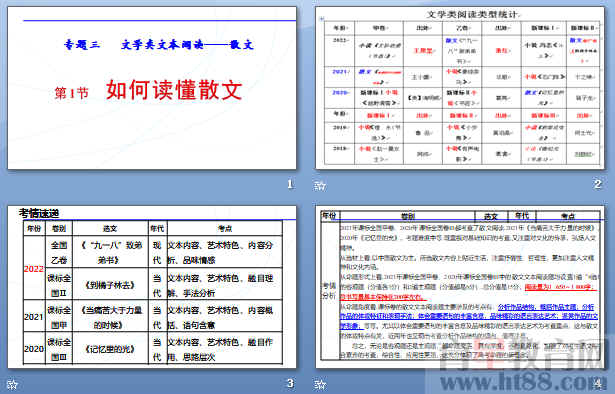Select slide 2 thumbnail 文学类阅读类型统计 table
The image size is (615, 394).
pyautogui.click(x=460, y=88)
